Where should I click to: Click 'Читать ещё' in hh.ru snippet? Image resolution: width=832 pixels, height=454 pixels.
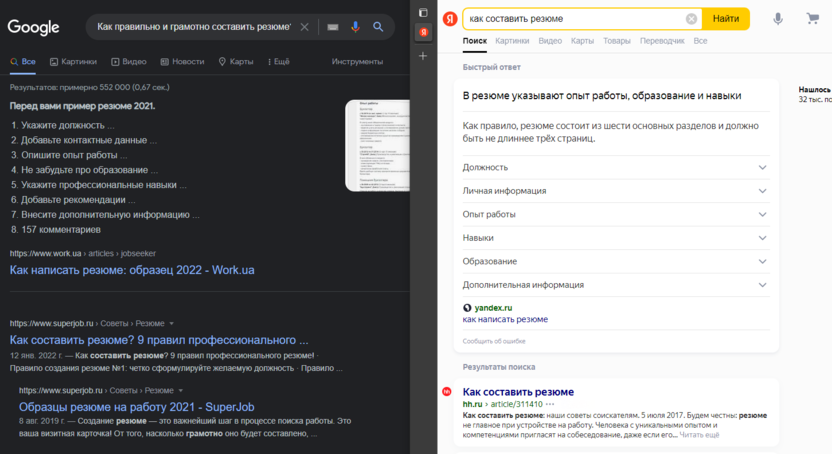699,435
